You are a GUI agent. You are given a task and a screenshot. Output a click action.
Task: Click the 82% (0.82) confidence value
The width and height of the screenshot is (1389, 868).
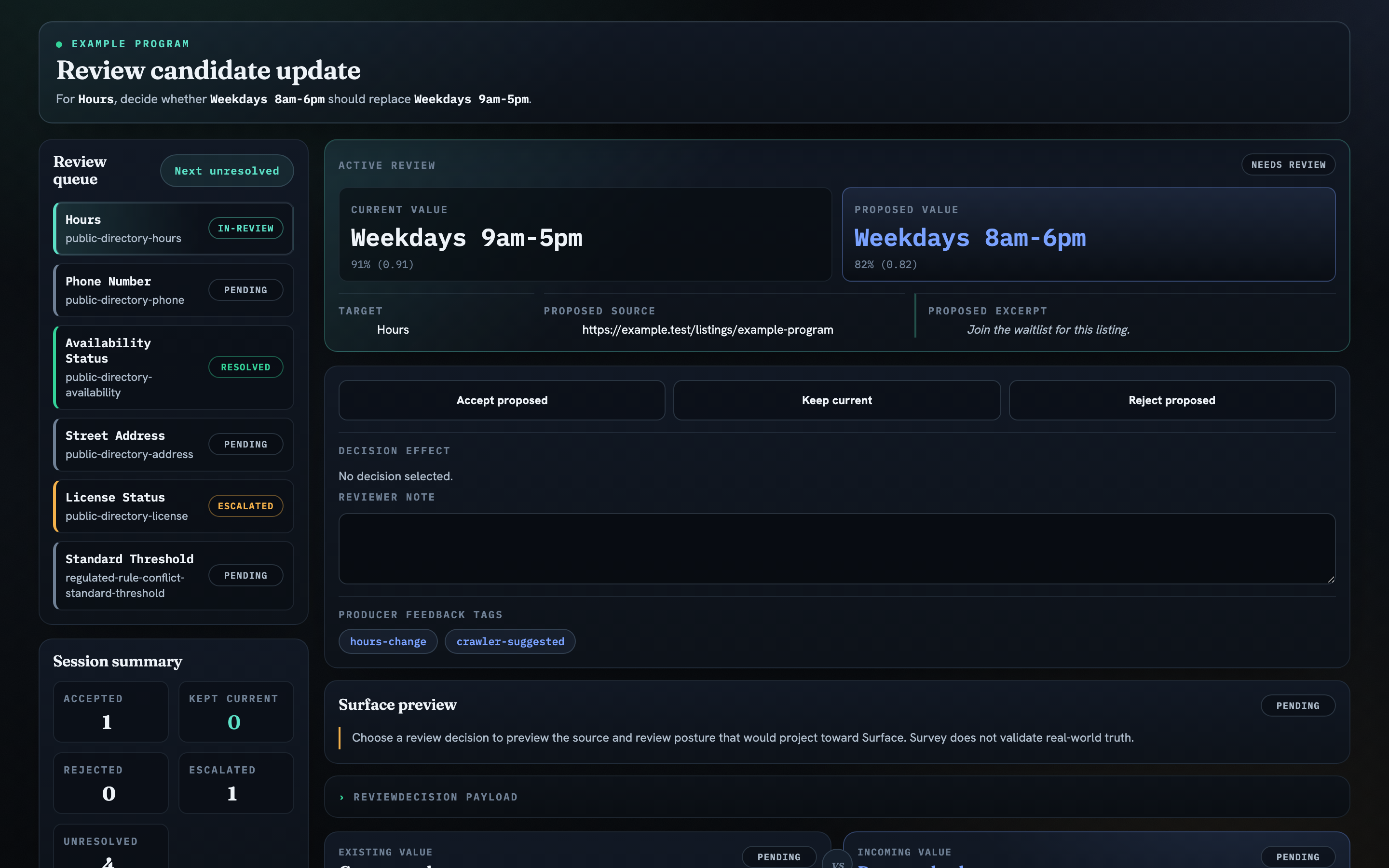click(x=885, y=265)
